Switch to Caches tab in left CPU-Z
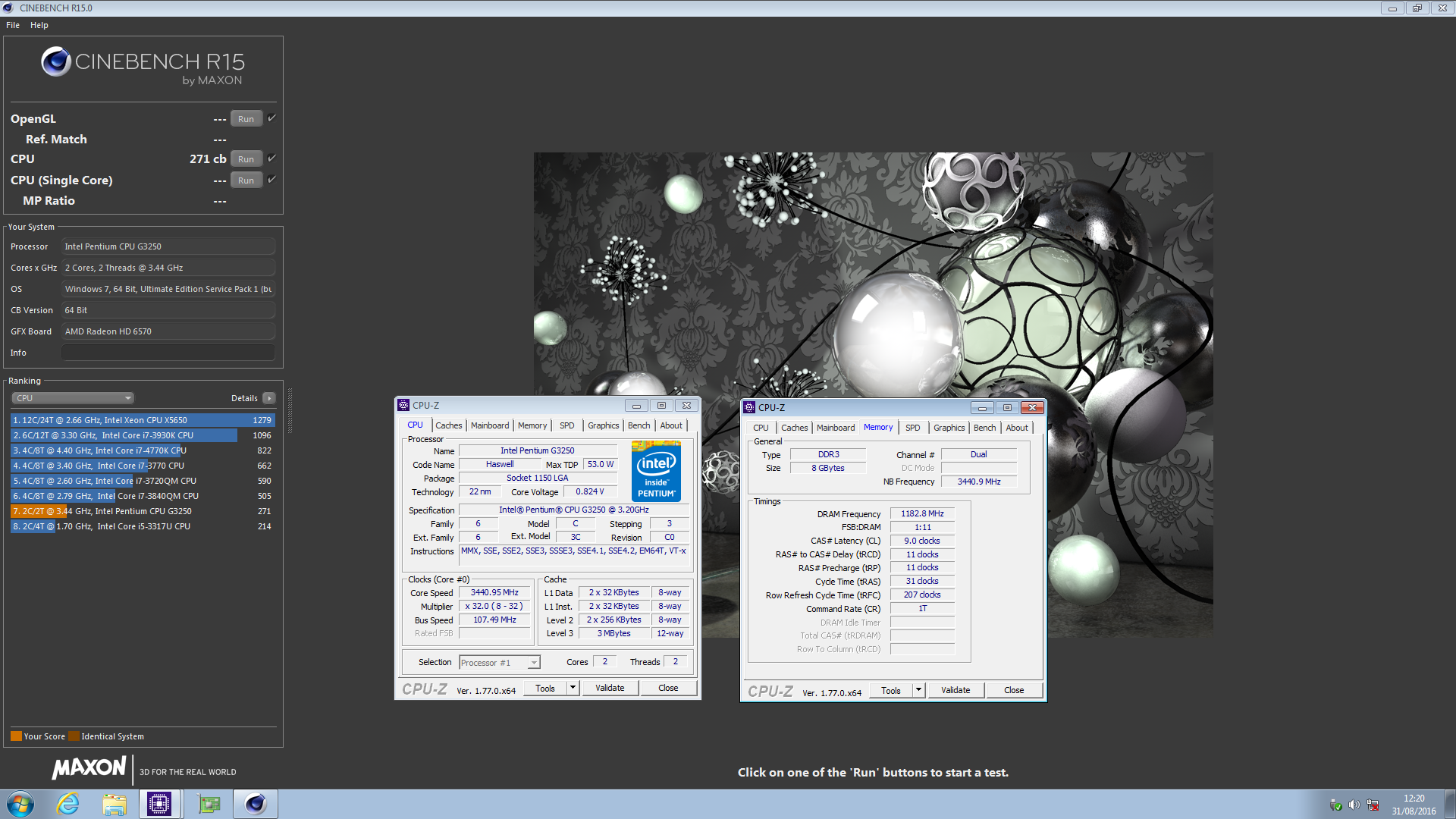 449,425
